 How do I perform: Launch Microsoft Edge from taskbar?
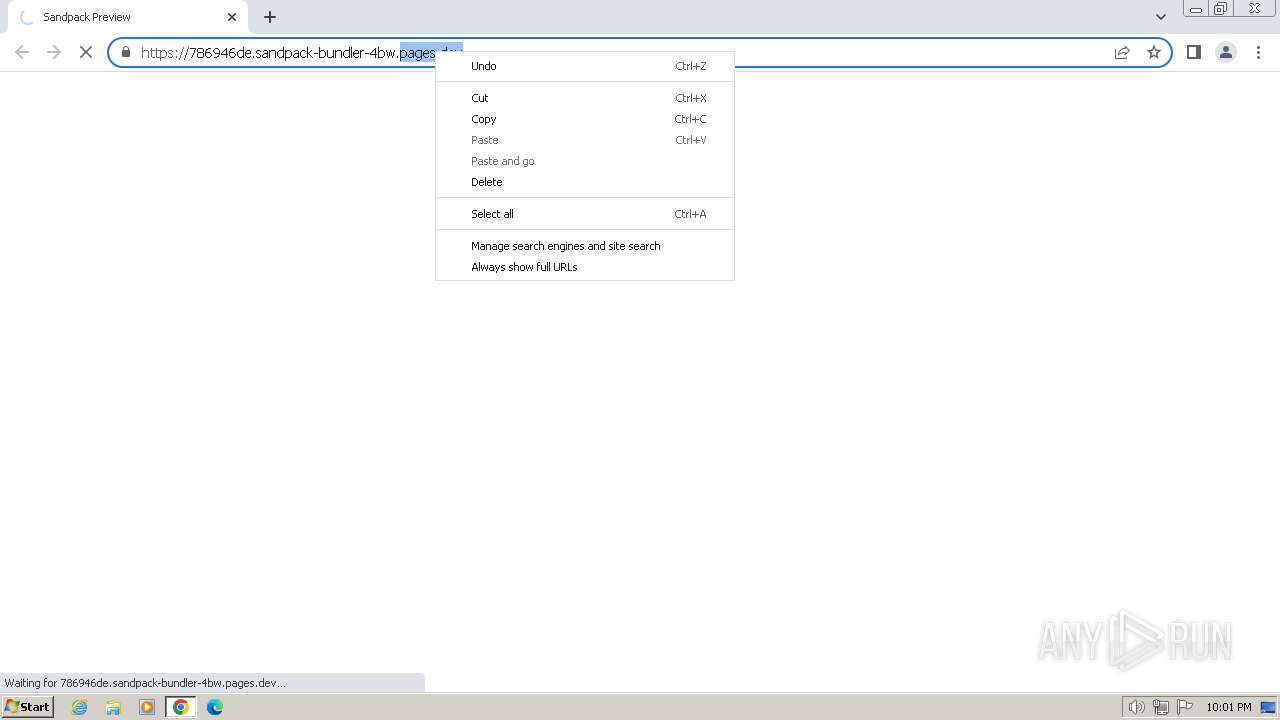point(215,707)
